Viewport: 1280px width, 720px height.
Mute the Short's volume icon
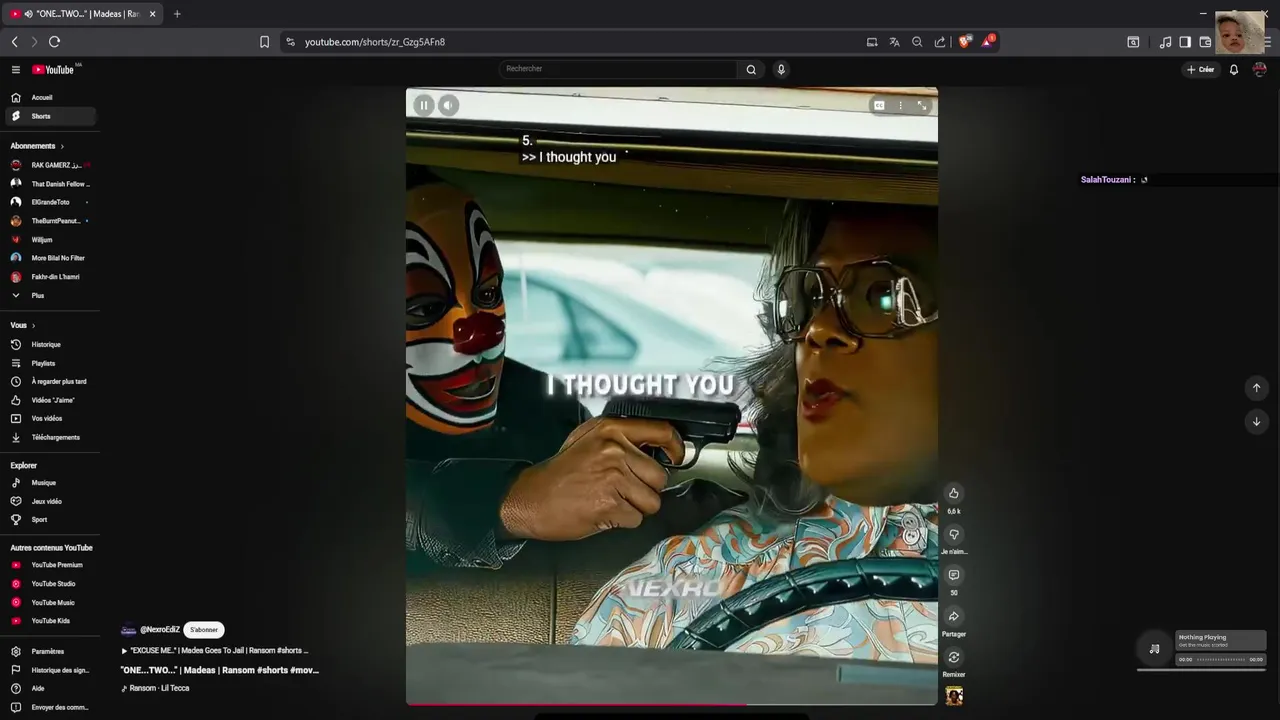point(448,105)
